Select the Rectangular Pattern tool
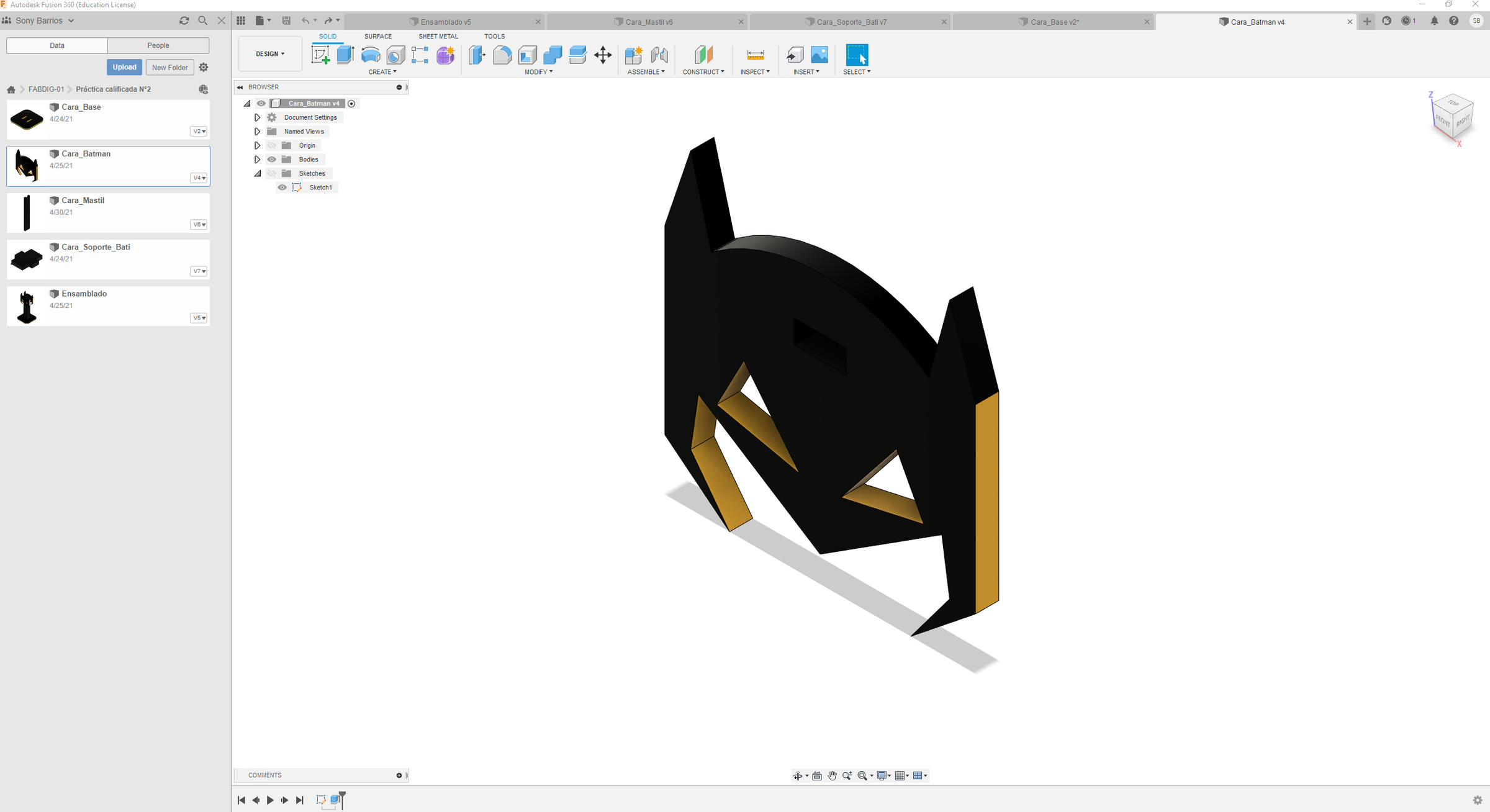The width and height of the screenshot is (1490, 812). point(420,55)
